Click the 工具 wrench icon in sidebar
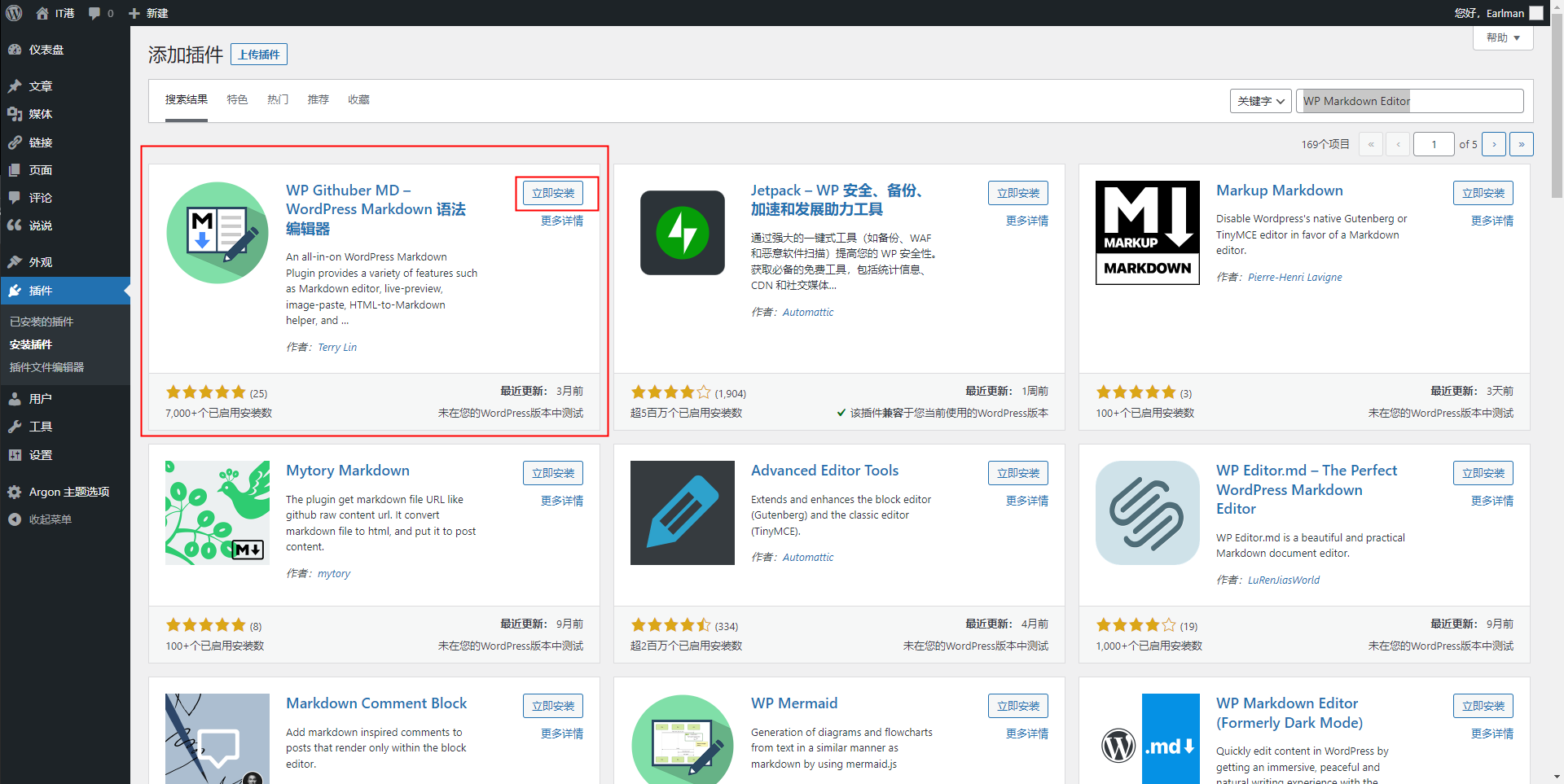Image resolution: width=1564 pixels, height=784 pixels. [x=15, y=427]
